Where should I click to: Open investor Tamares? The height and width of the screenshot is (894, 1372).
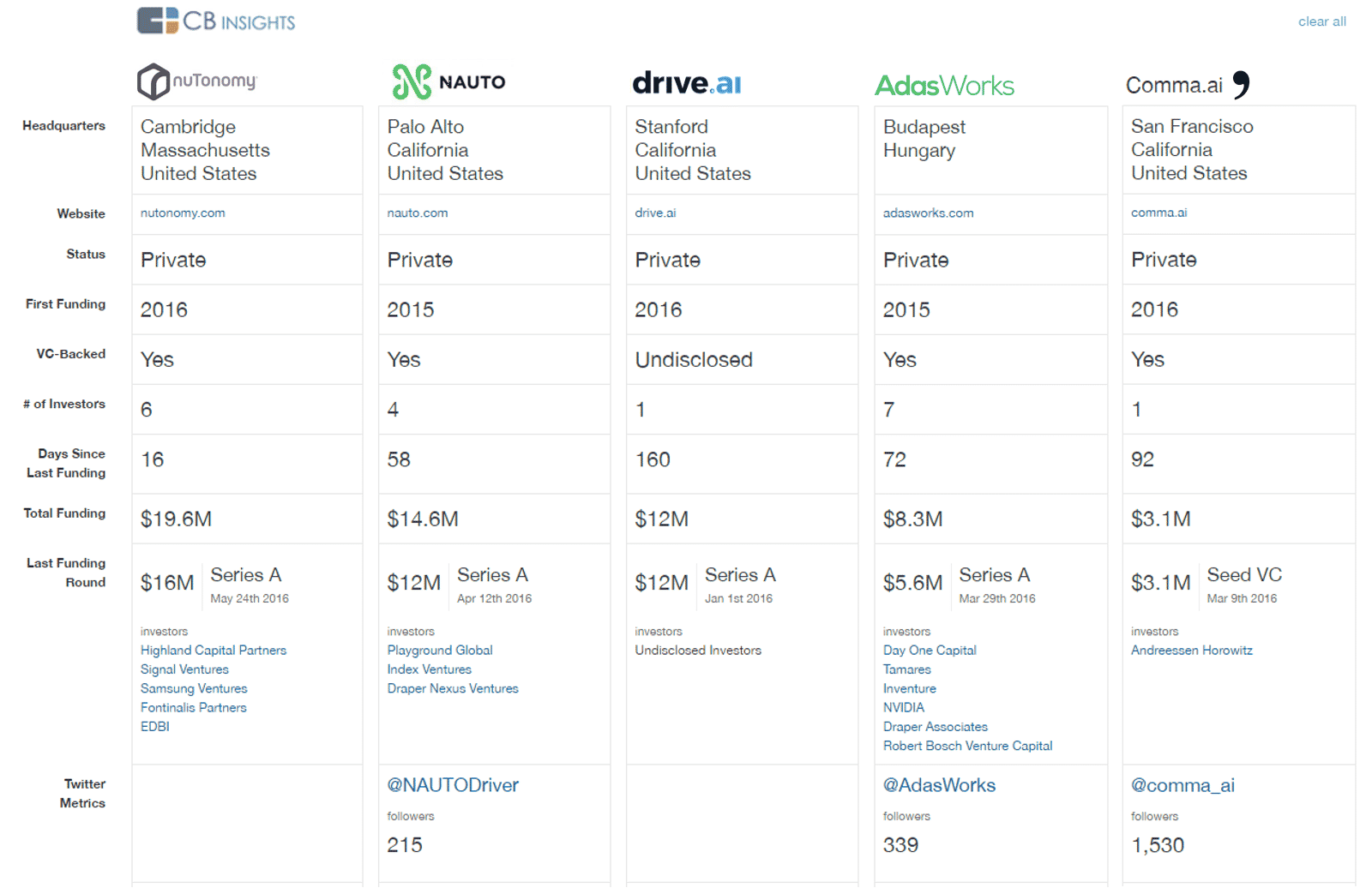click(906, 669)
